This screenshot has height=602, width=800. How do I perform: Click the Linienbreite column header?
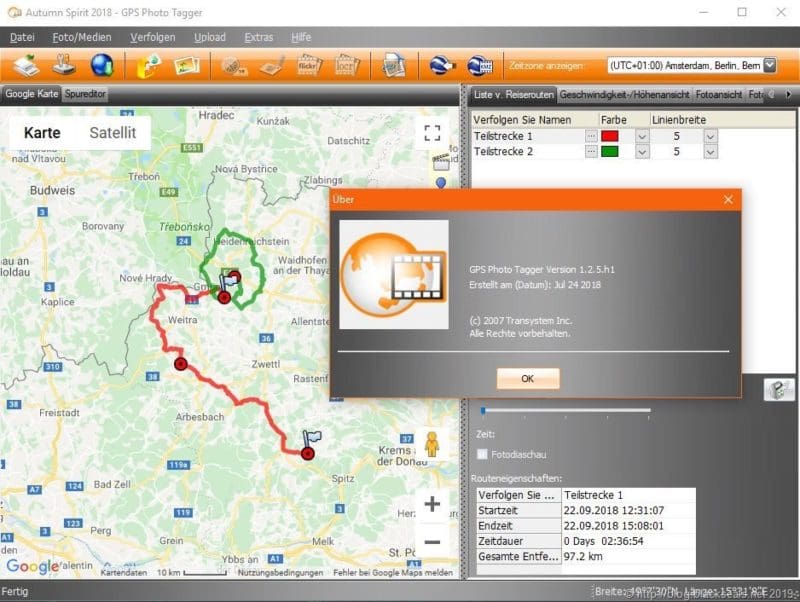coord(679,120)
